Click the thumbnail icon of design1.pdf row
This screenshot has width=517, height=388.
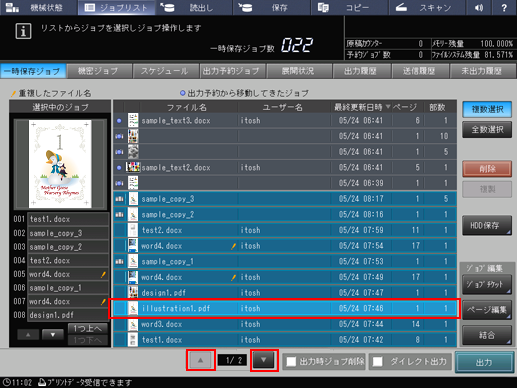[x=133, y=293]
